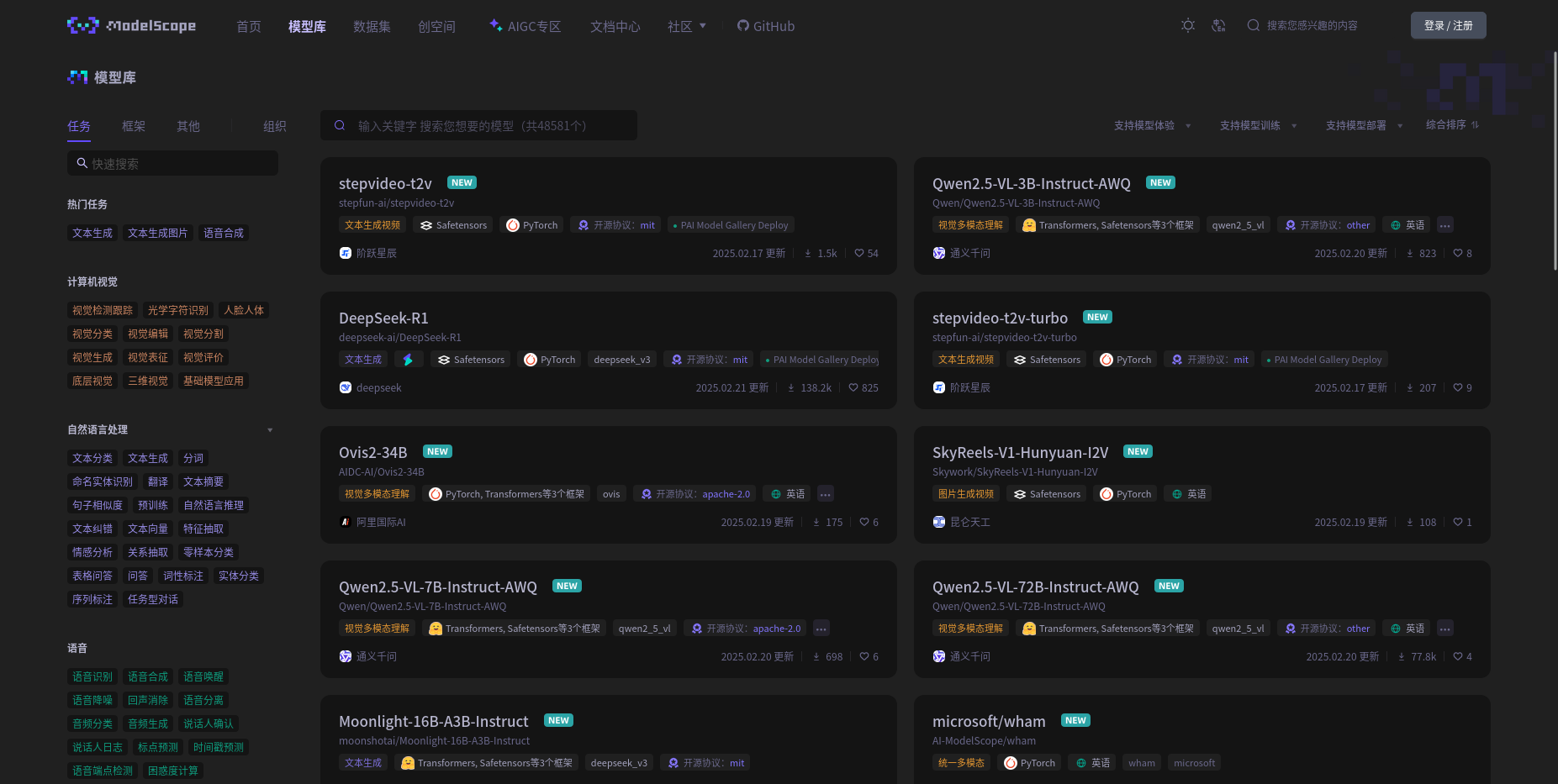The width and height of the screenshot is (1558, 784).
Task: Select the 任务型对话 task tag
Action: (153, 599)
